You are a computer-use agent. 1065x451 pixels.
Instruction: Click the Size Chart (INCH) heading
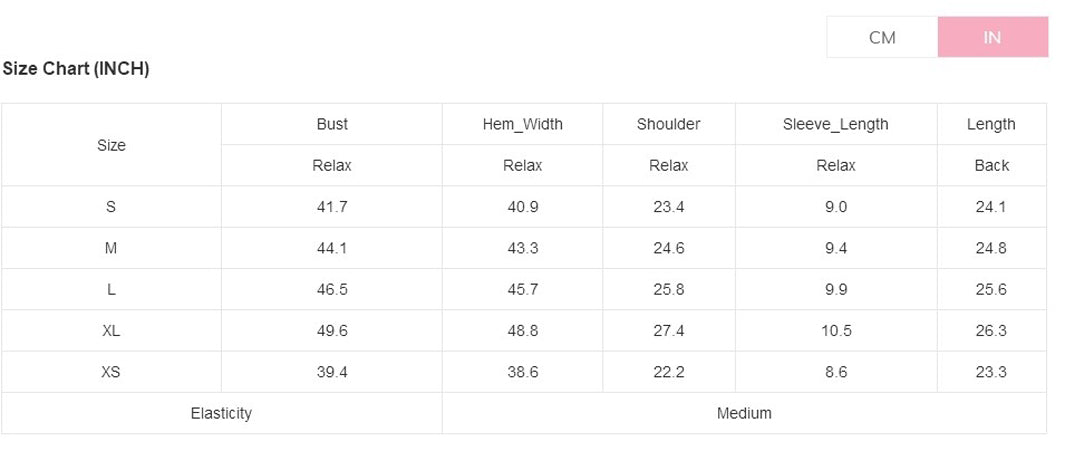pyautogui.click(x=76, y=69)
